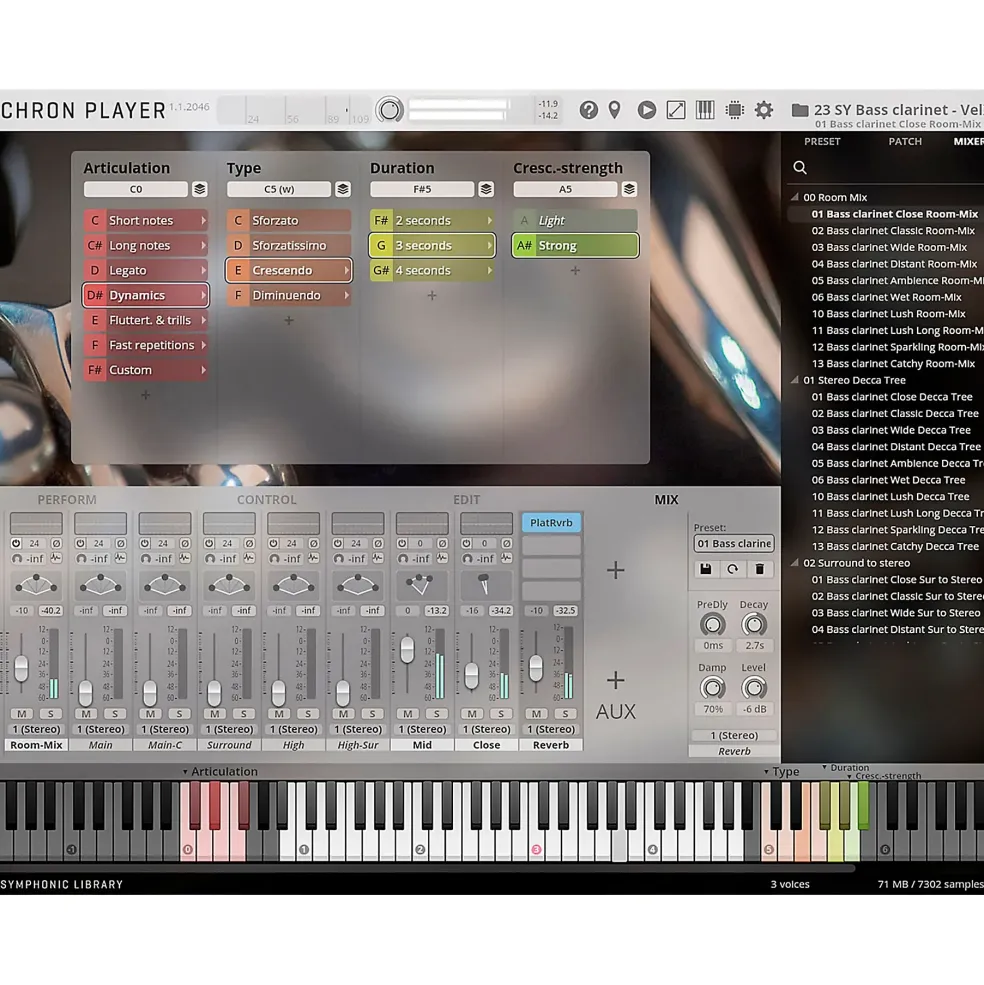Select the Legato articulation

tap(145, 270)
